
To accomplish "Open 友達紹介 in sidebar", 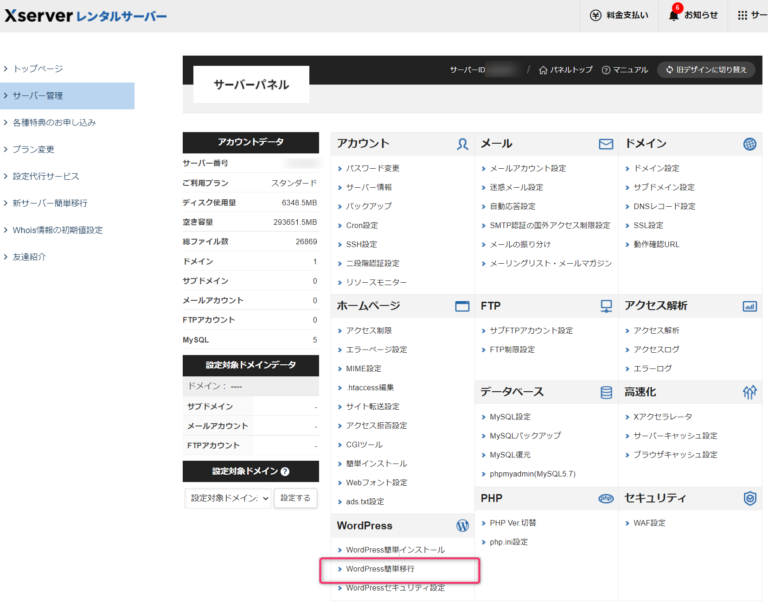I will pos(29,257).
